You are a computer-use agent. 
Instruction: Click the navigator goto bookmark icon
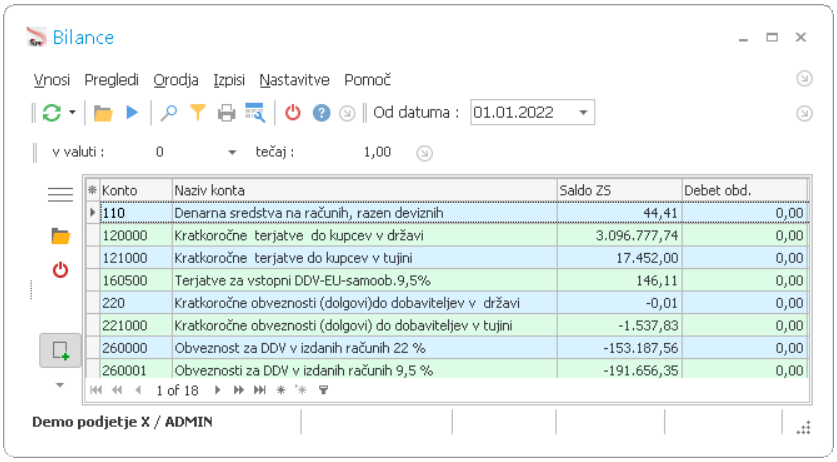pyautogui.click(x=301, y=390)
